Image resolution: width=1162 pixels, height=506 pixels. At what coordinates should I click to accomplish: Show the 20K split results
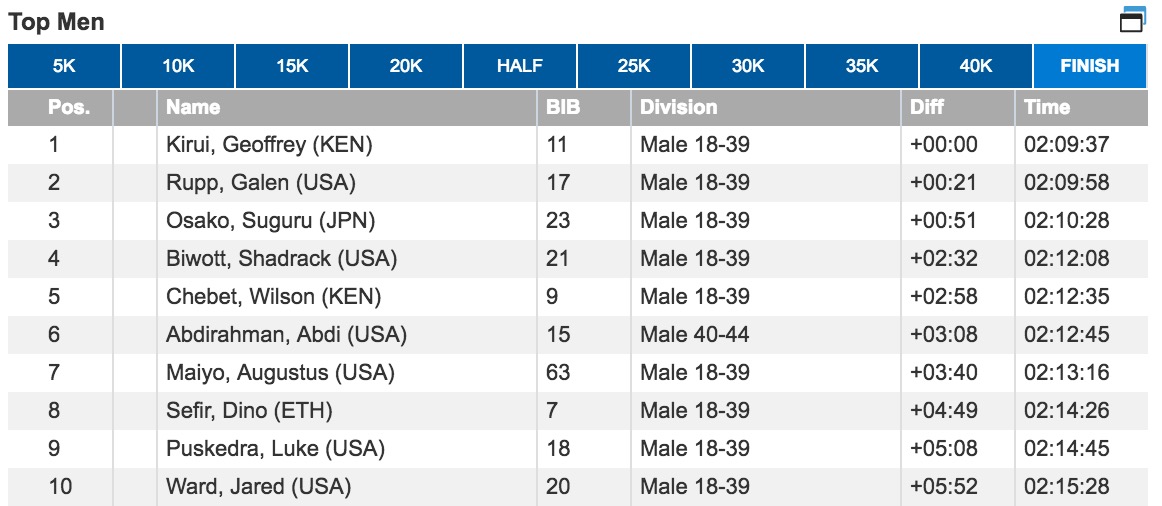click(x=406, y=66)
